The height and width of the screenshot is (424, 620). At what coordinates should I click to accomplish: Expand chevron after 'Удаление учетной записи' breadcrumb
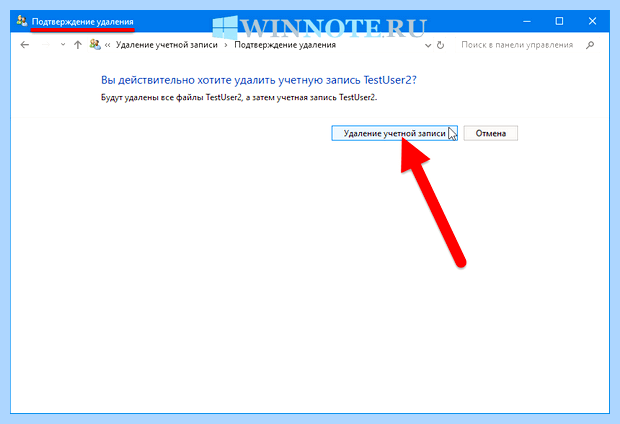pyautogui.click(x=226, y=45)
